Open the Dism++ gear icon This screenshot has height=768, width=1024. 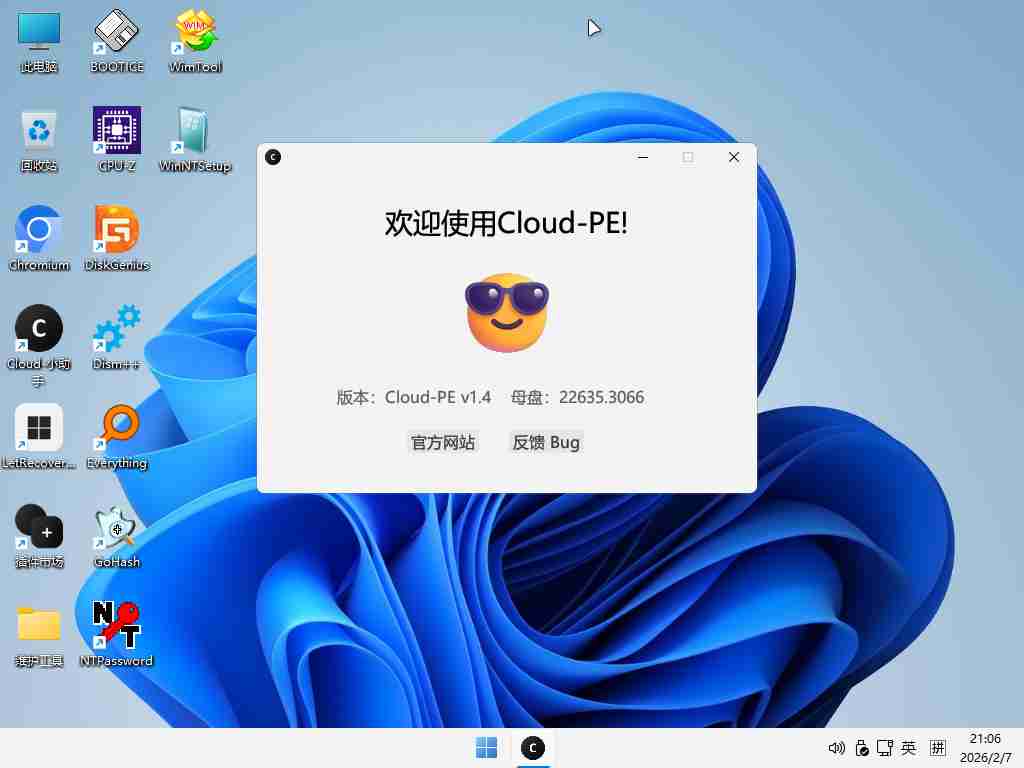tap(117, 330)
